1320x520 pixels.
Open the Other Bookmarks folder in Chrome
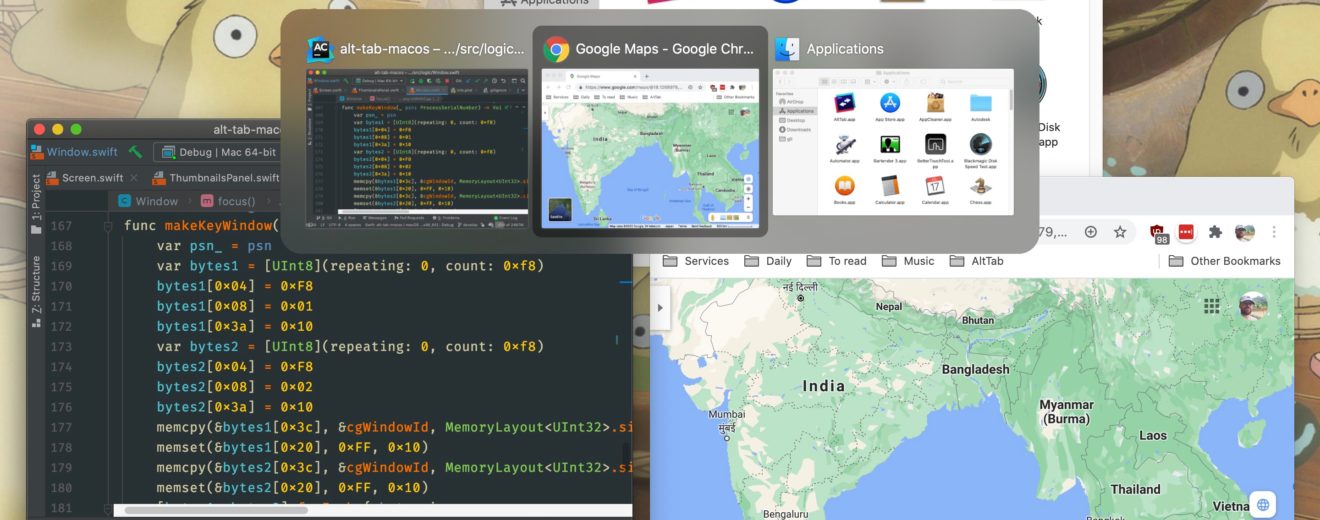pos(1224,261)
